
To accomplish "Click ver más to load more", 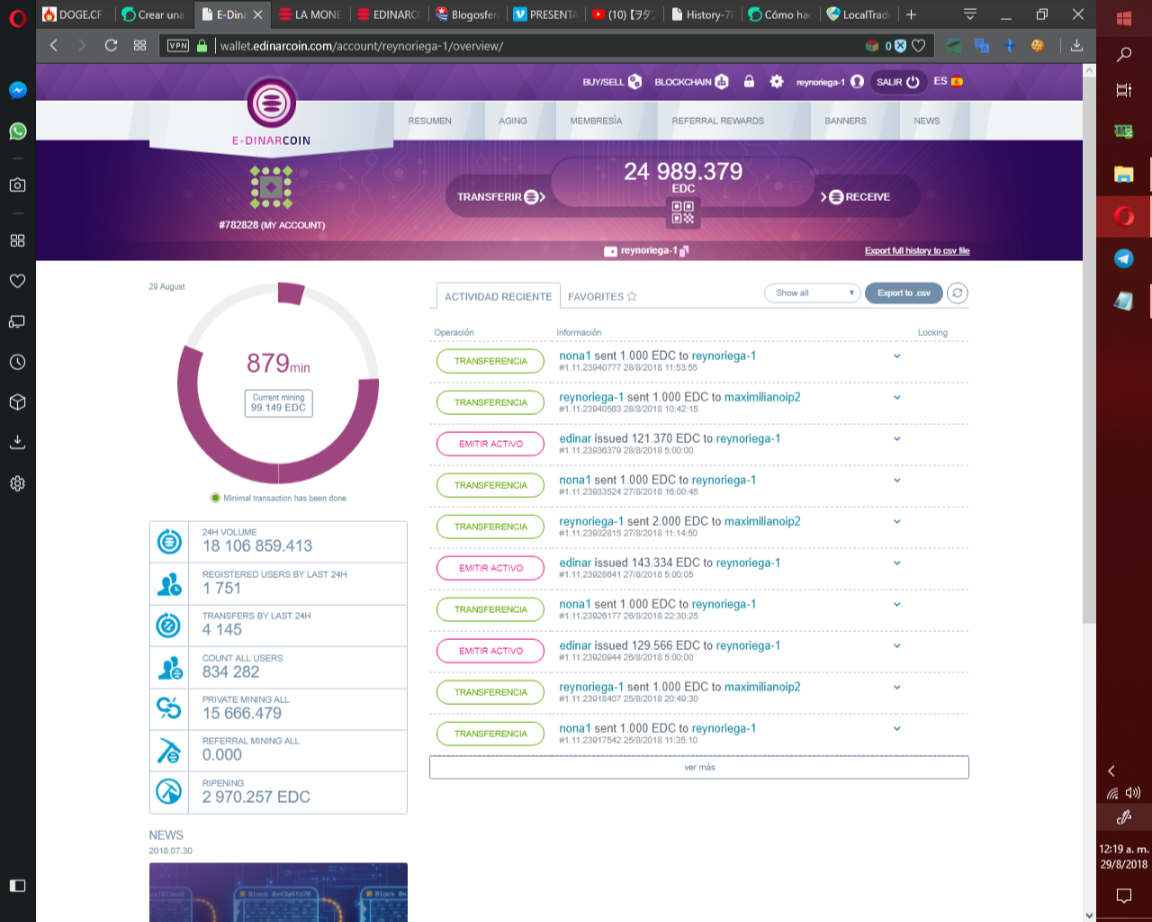I will (699, 767).
